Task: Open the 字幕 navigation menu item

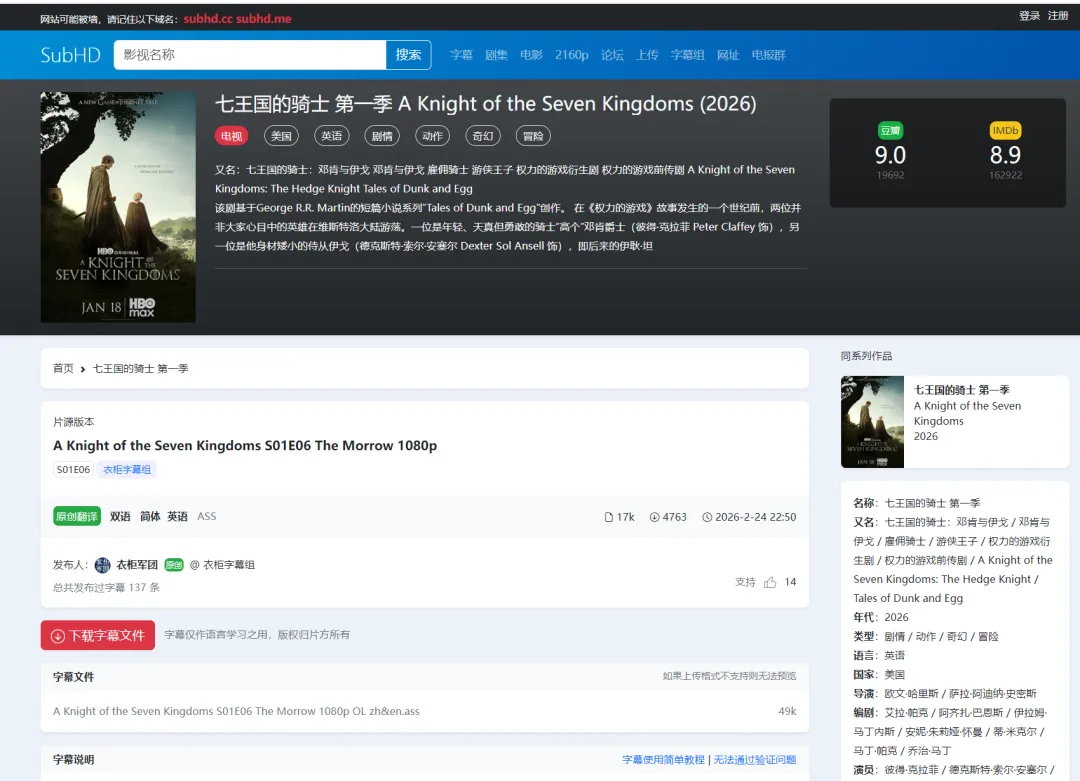Action: coord(461,55)
